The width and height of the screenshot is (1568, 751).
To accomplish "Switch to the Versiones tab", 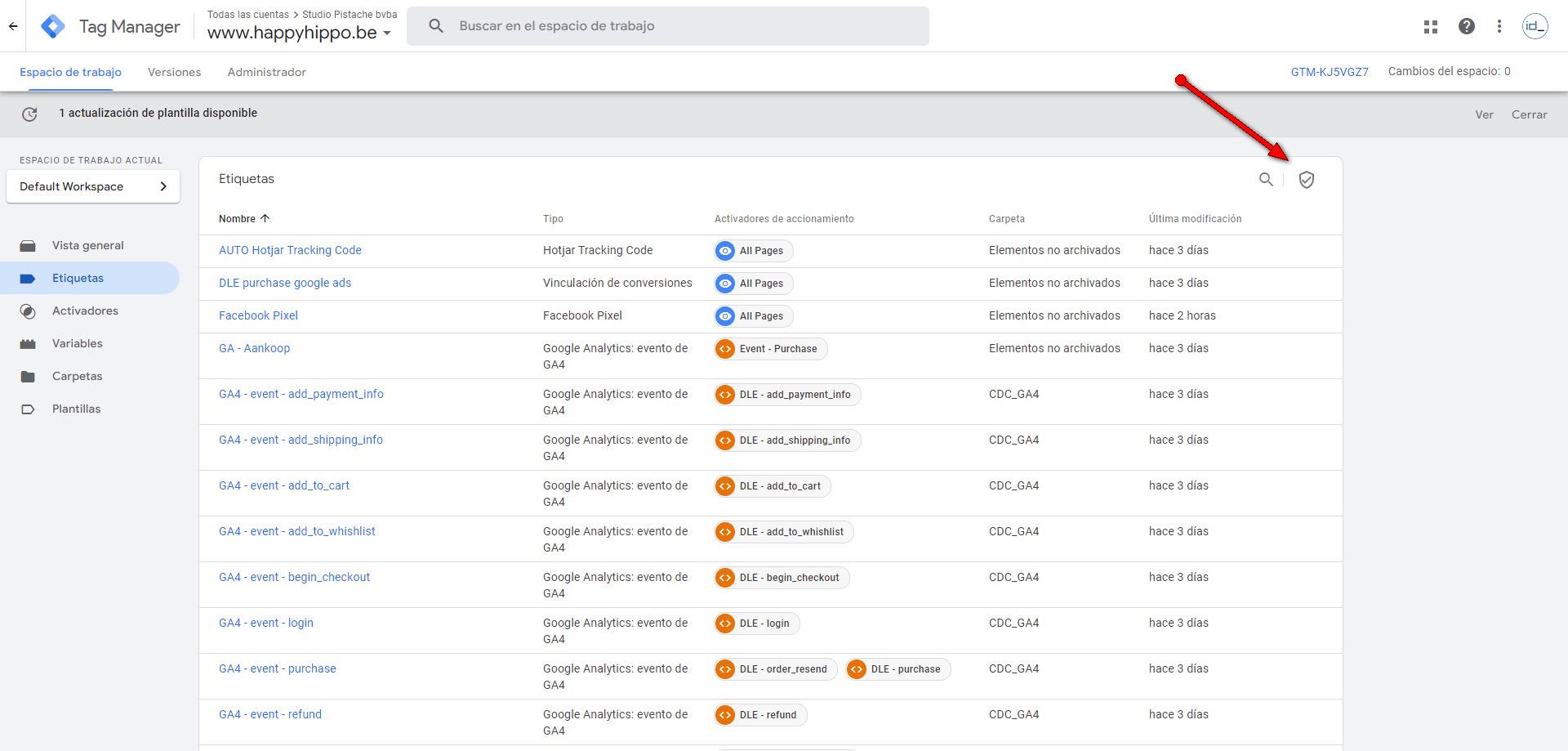I will [x=174, y=72].
